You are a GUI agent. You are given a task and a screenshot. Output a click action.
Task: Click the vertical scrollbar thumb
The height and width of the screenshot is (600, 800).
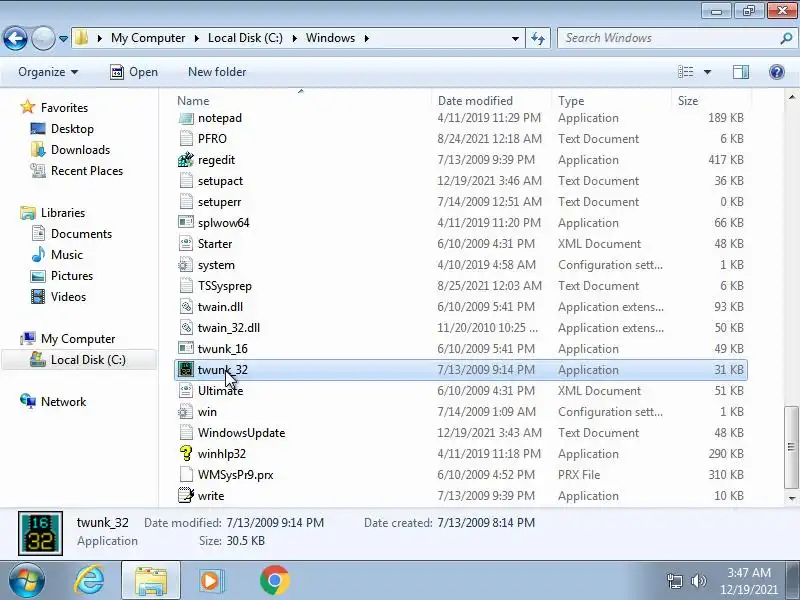click(791, 447)
